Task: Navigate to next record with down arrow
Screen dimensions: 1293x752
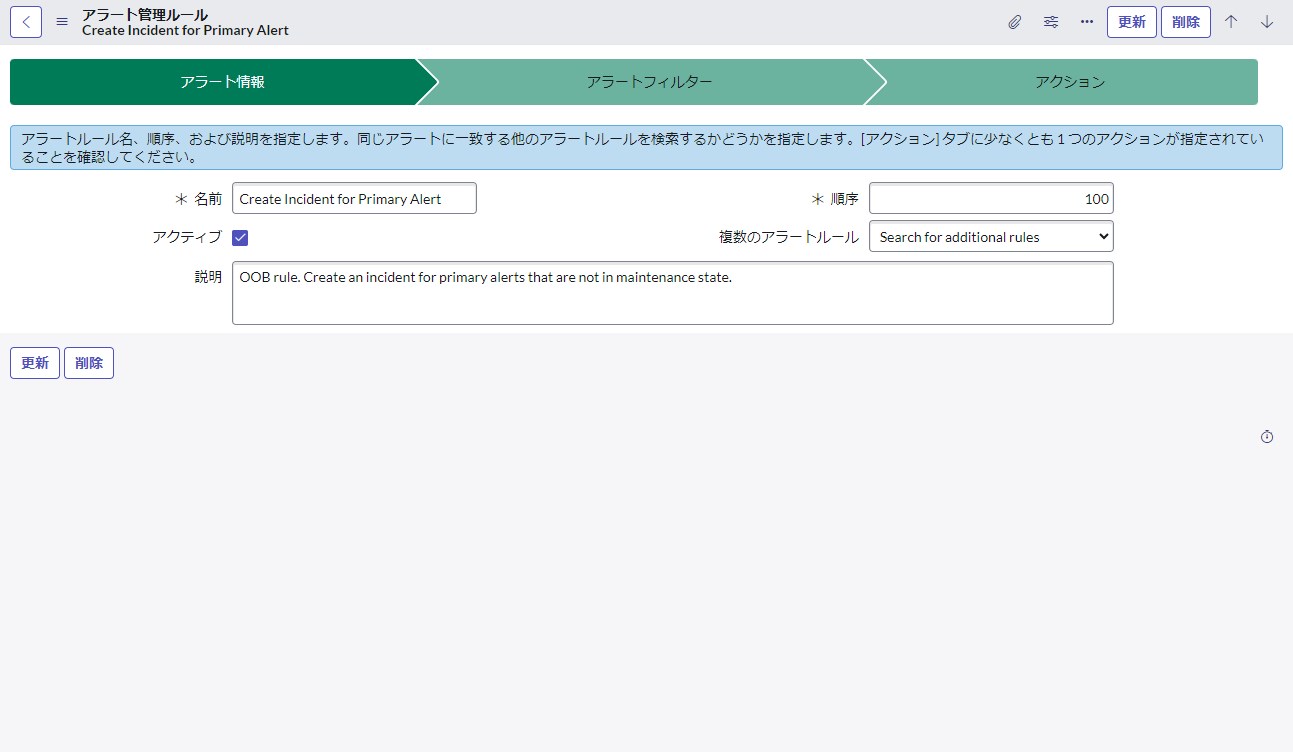Action: [1266, 21]
